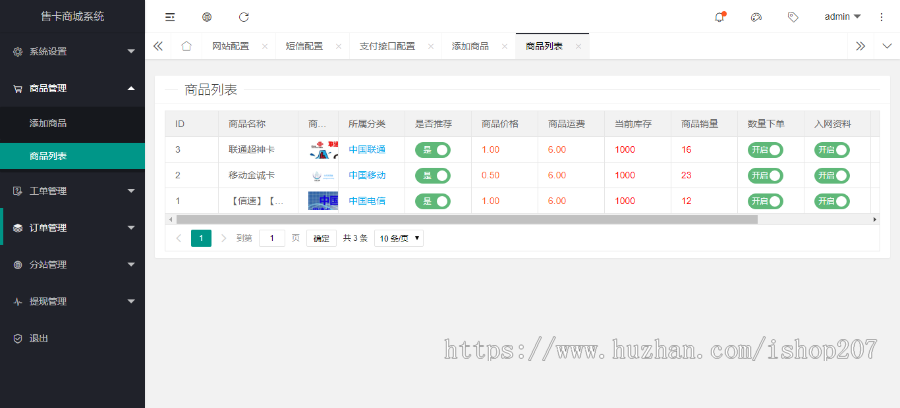The height and width of the screenshot is (408, 900).
Task: Click the 分站管理 sidebar icon
Action: pos(18,265)
